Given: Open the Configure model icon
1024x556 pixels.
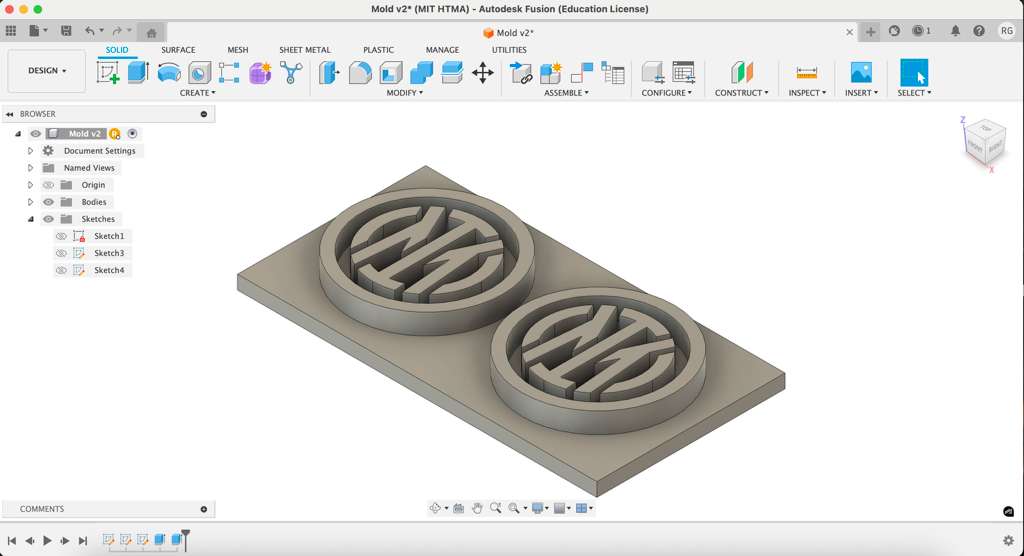Looking at the screenshot, I should pos(652,73).
